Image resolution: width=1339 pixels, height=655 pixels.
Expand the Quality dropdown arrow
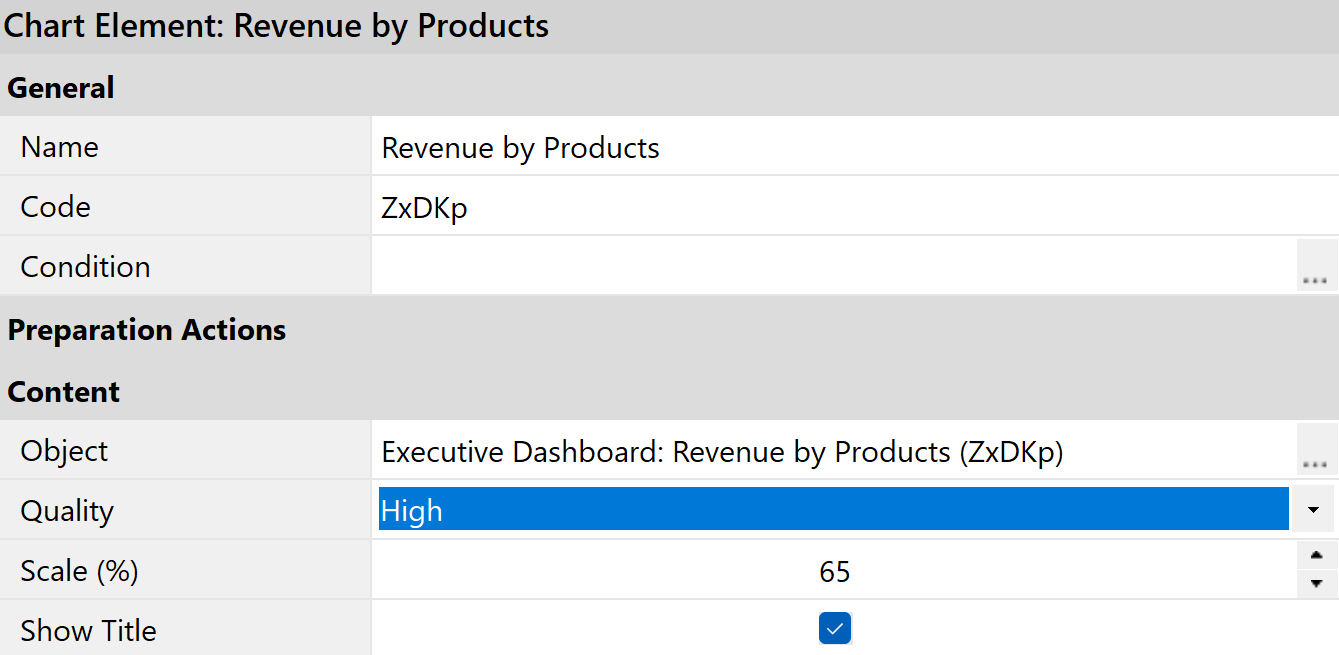[x=1313, y=510]
